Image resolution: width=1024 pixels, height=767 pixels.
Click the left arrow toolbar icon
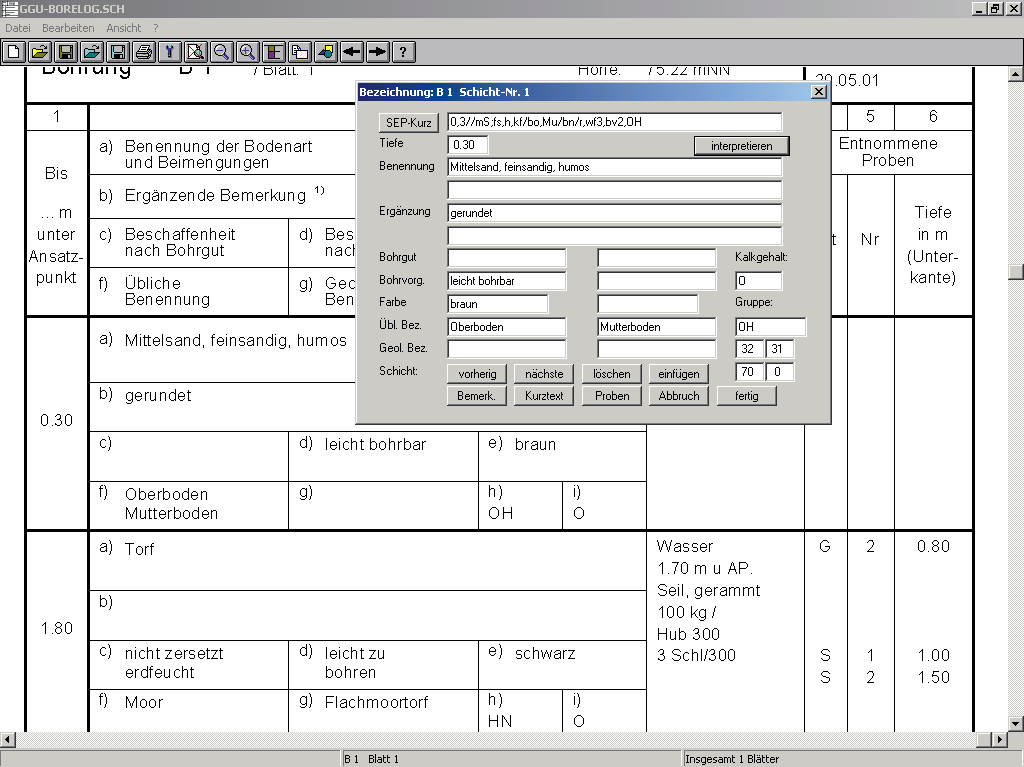(x=352, y=52)
